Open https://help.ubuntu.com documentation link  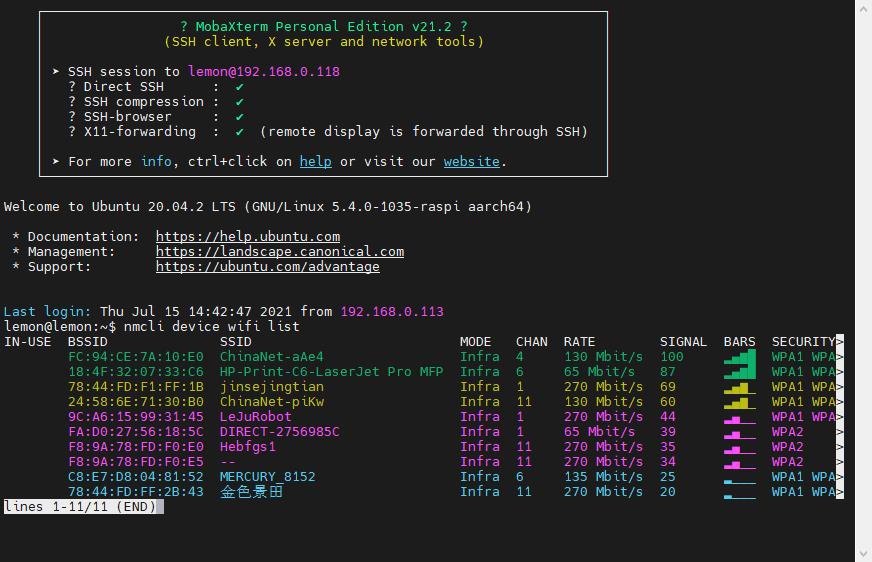(x=247, y=236)
